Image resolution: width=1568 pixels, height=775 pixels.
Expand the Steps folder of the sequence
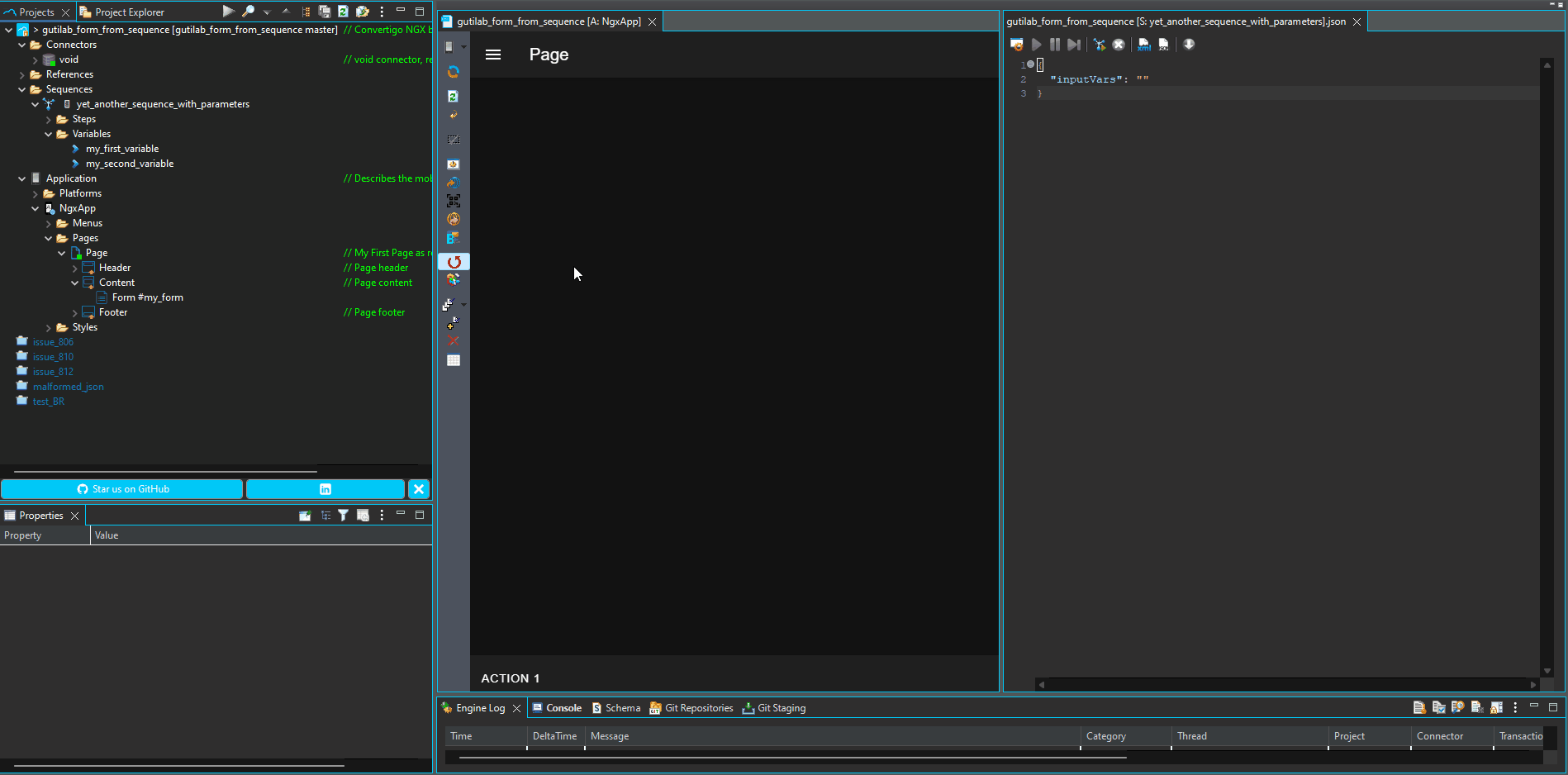(x=49, y=119)
